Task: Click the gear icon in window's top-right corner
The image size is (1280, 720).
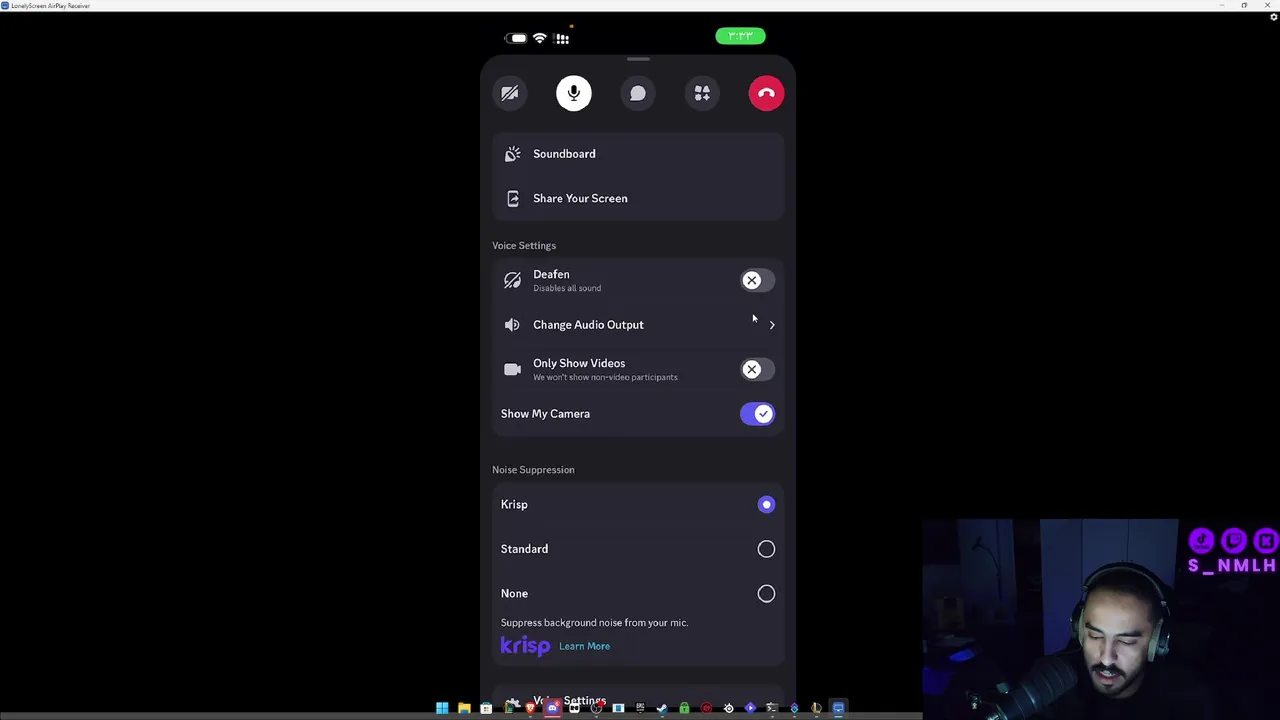Action: (1273, 17)
